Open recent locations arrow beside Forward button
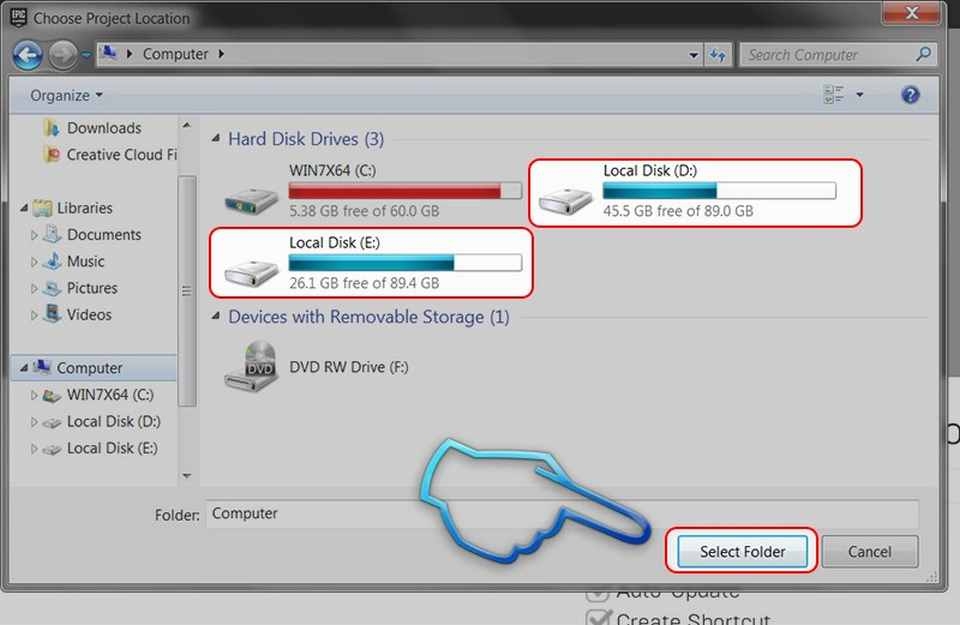Image resolution: width=960 pixels, height=625 pixels. pyautogui.click(x=86, y=55)
